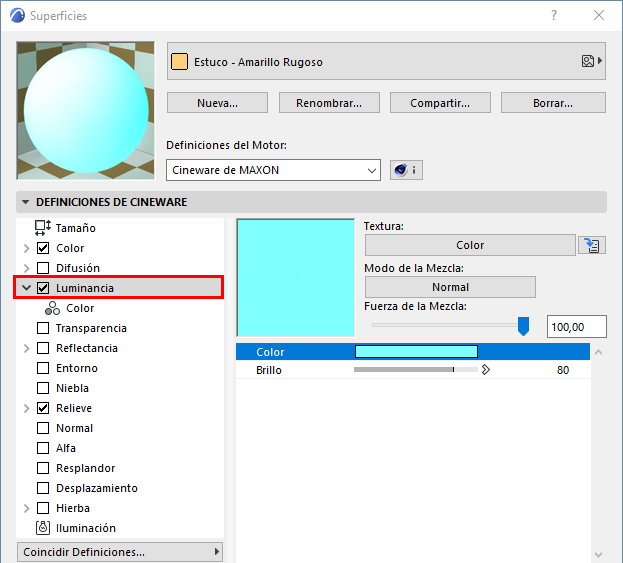This screenshot has height=563, width=623.
Task: Expand the Reflectancia tree arrow
Action: 27,348
